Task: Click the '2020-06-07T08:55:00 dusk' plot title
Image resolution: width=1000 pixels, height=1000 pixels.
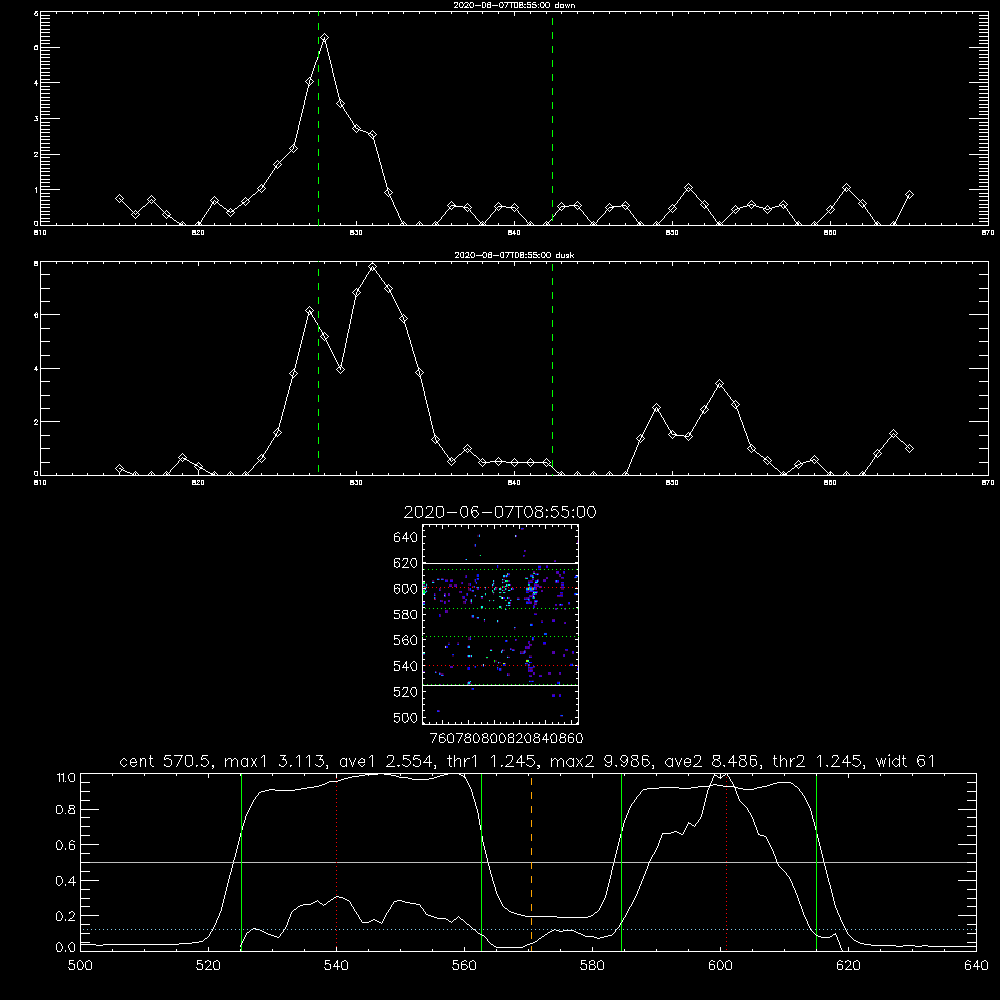Action: (x=514, y=255)
